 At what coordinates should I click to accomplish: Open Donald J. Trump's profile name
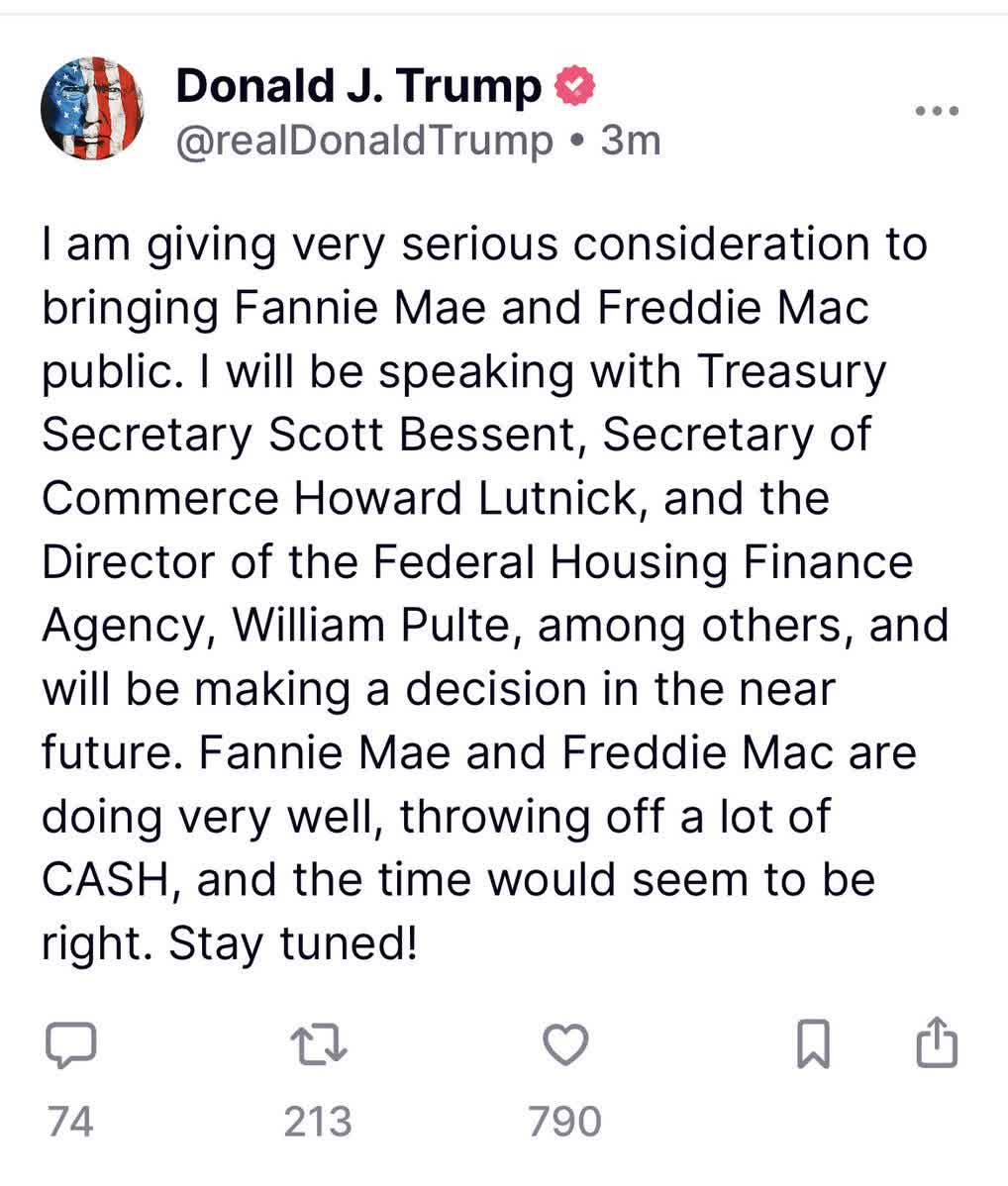pyautogui.click(x=358, y=84)
